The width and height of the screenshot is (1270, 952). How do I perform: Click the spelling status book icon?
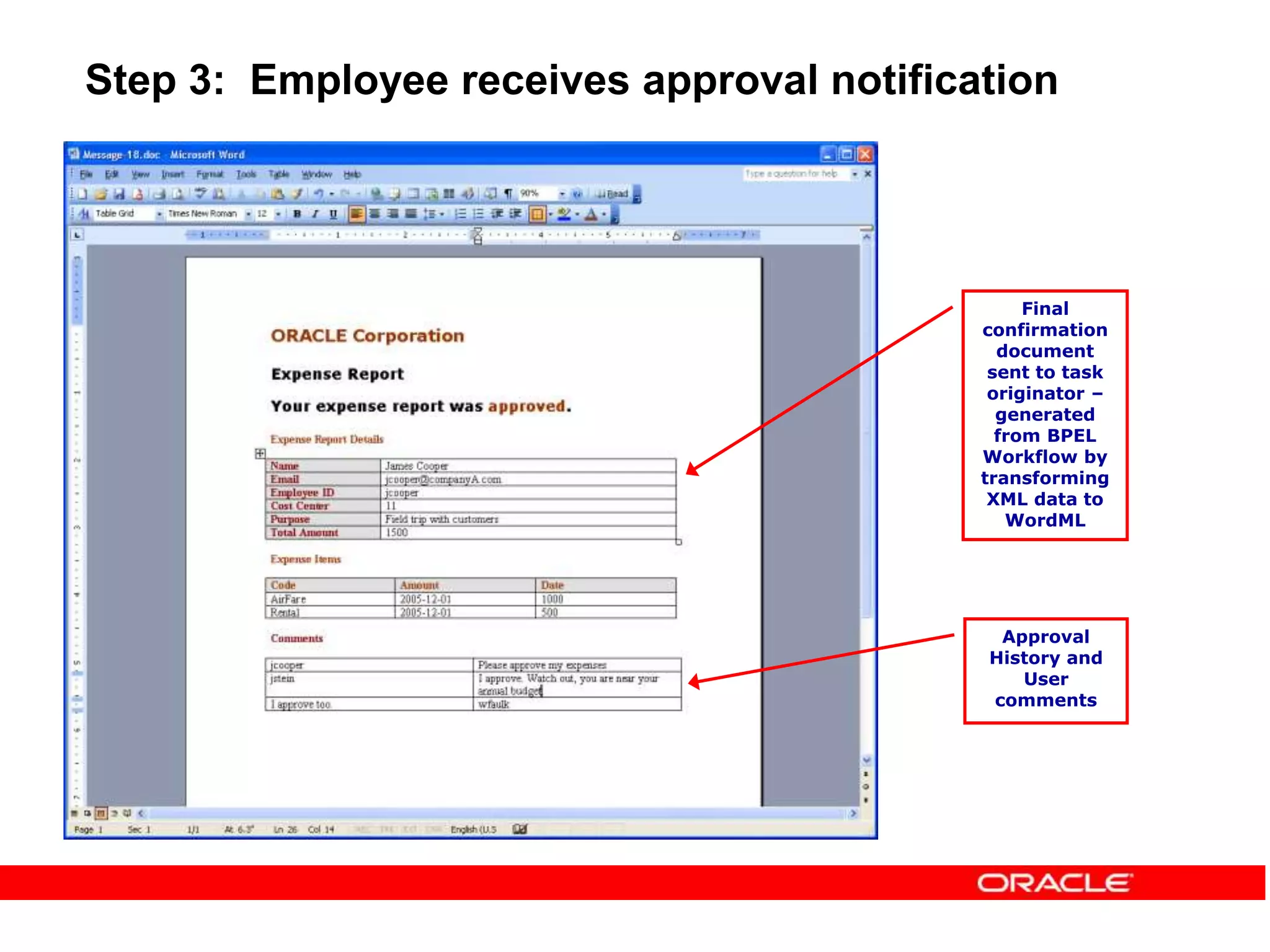[520, 829]
